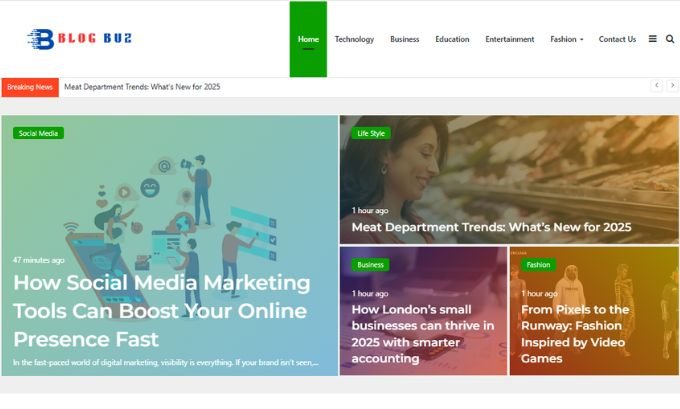Show previous breaking news item
The height and width of the screenshot is (409, 680).
pos(657,85)
